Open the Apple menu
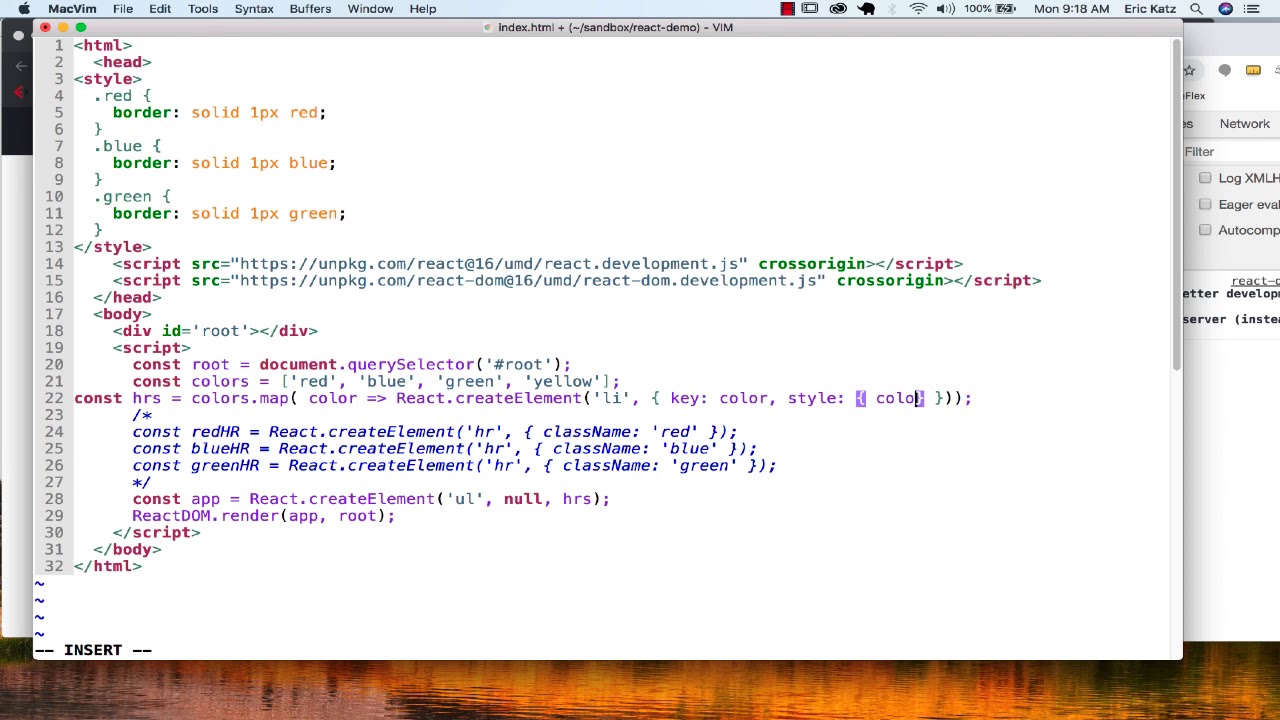1280x720 pixels. click(24, 9)
